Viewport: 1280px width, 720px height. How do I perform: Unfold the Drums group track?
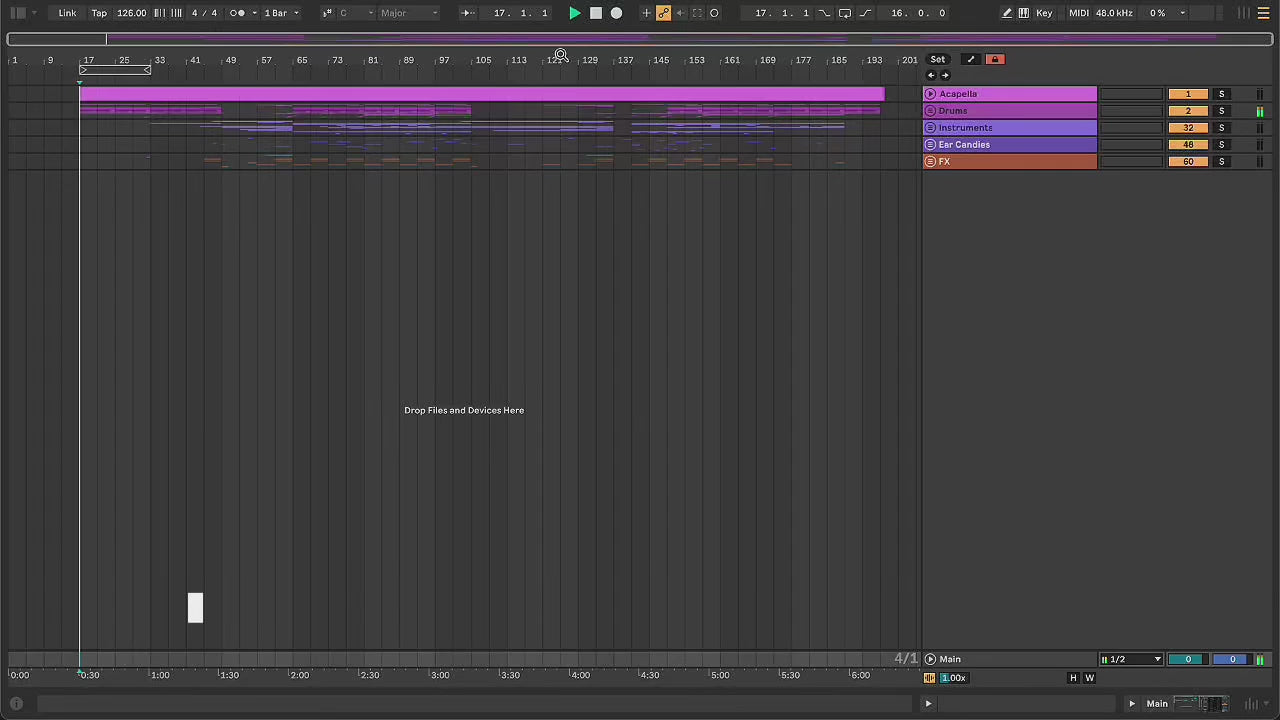930,111
